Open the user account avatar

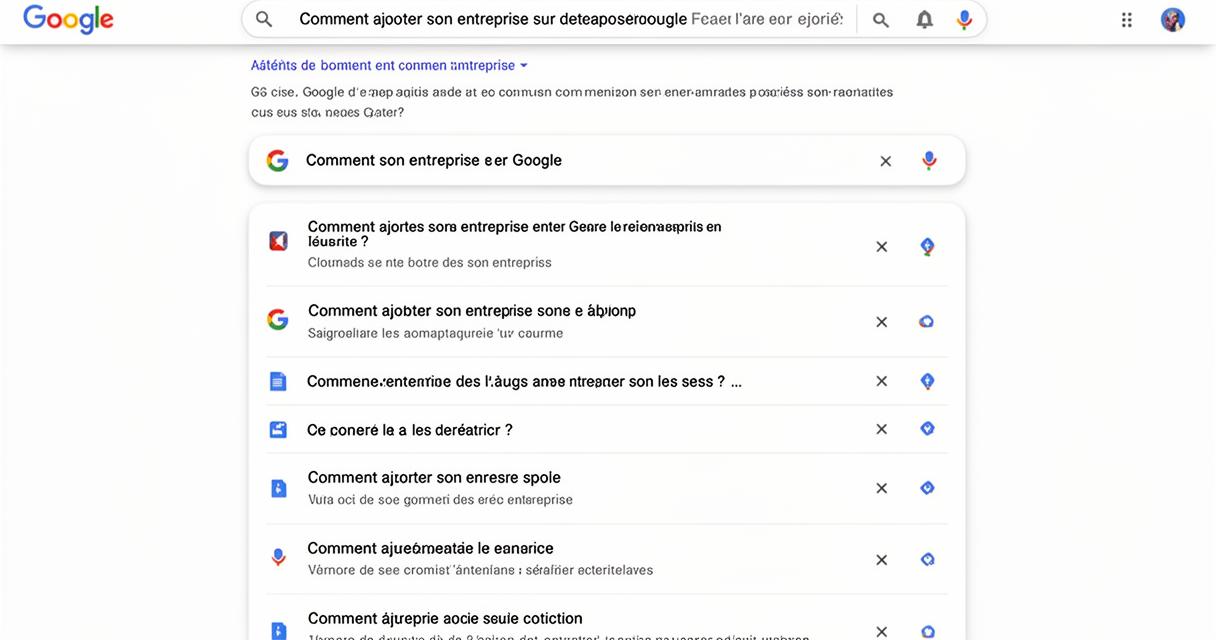[1173, 19]
